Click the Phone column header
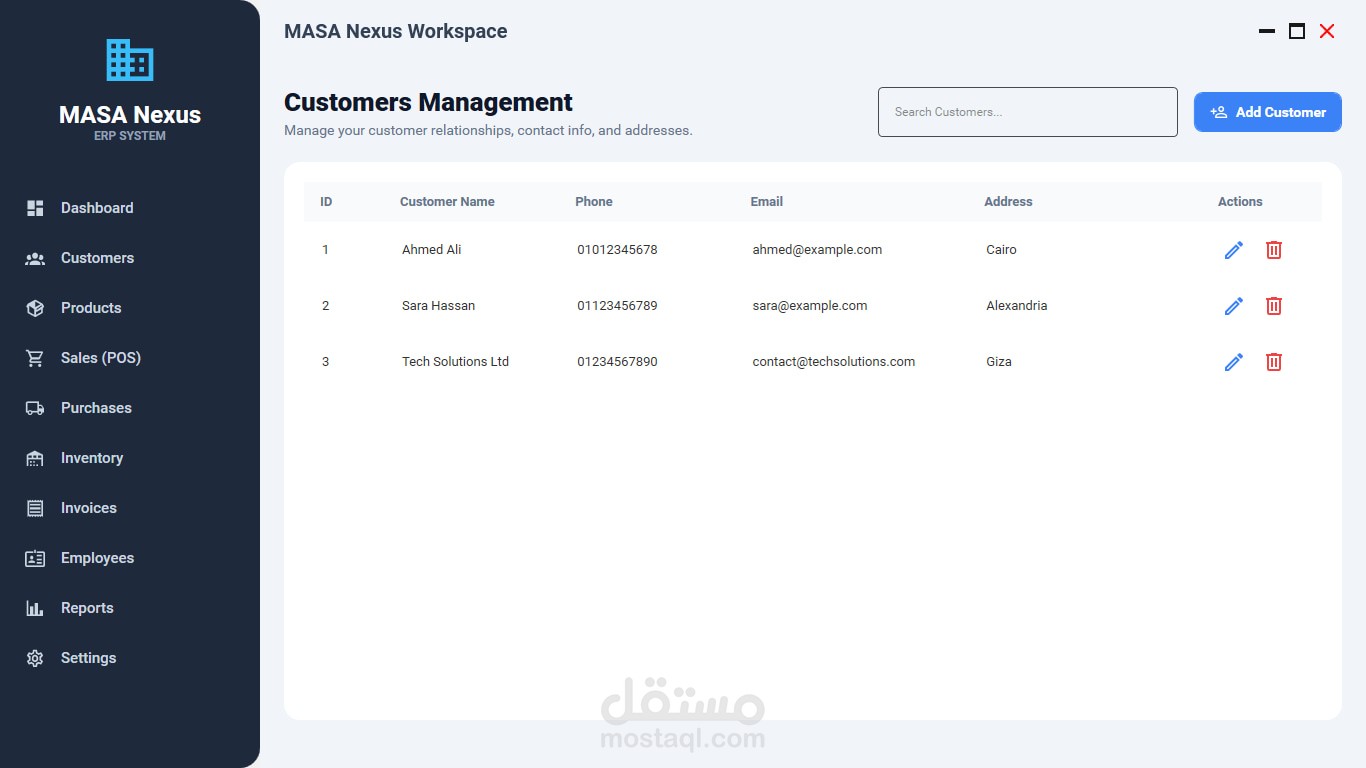 coord(594,202)
